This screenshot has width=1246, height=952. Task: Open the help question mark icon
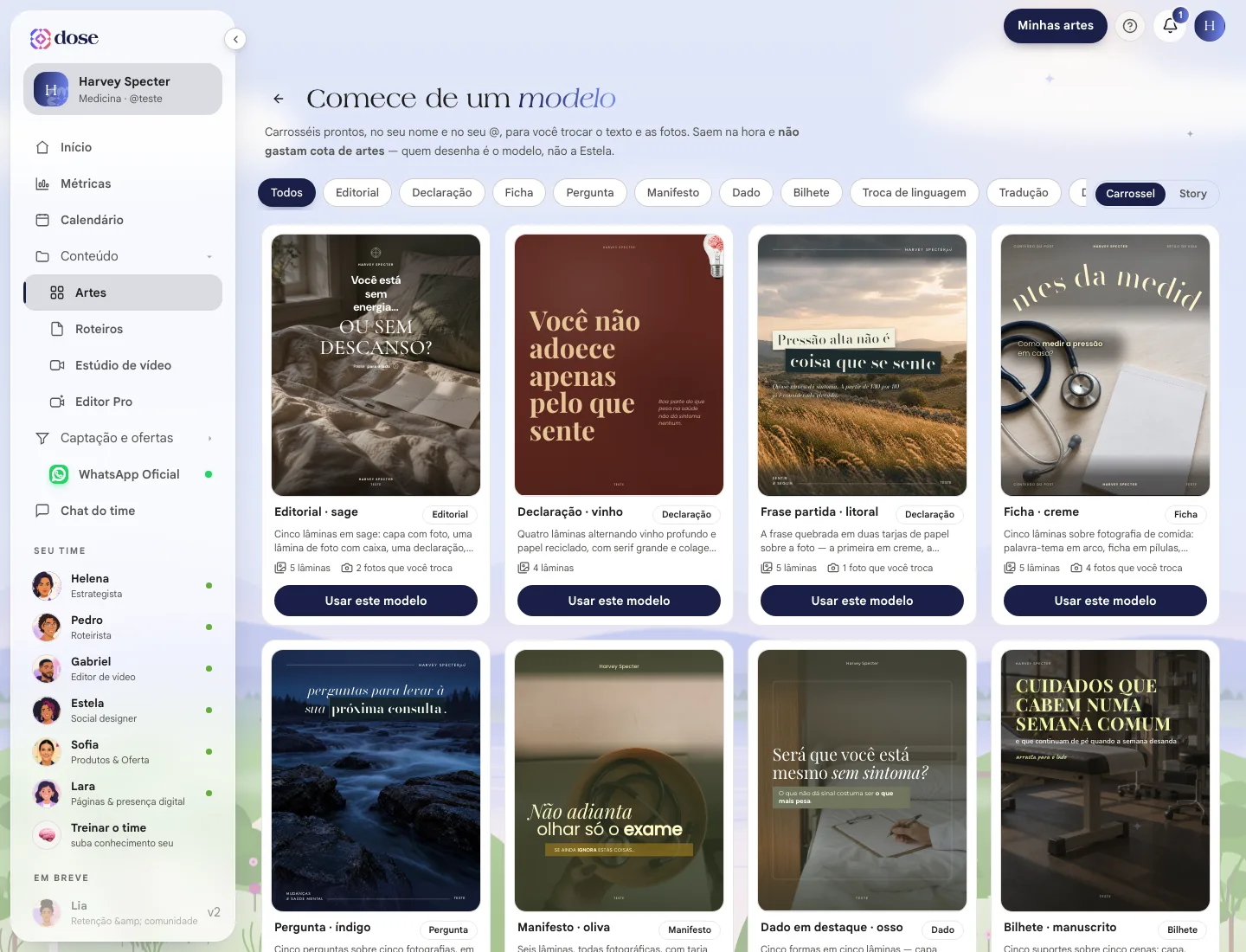click(1130, 26)
